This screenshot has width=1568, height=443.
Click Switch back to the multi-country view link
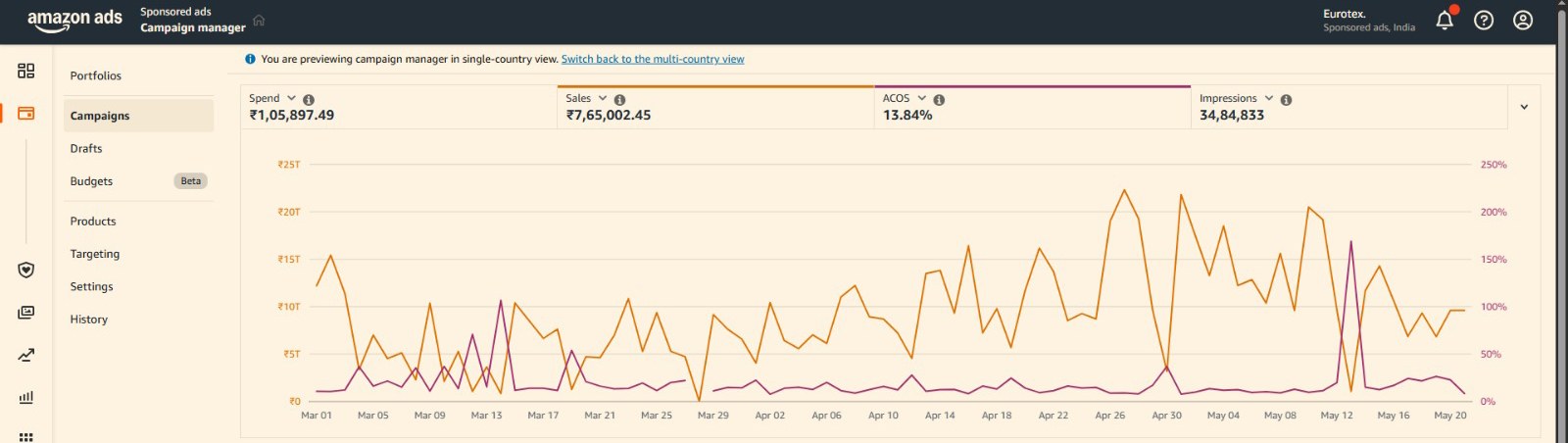[x=653, y=59]
